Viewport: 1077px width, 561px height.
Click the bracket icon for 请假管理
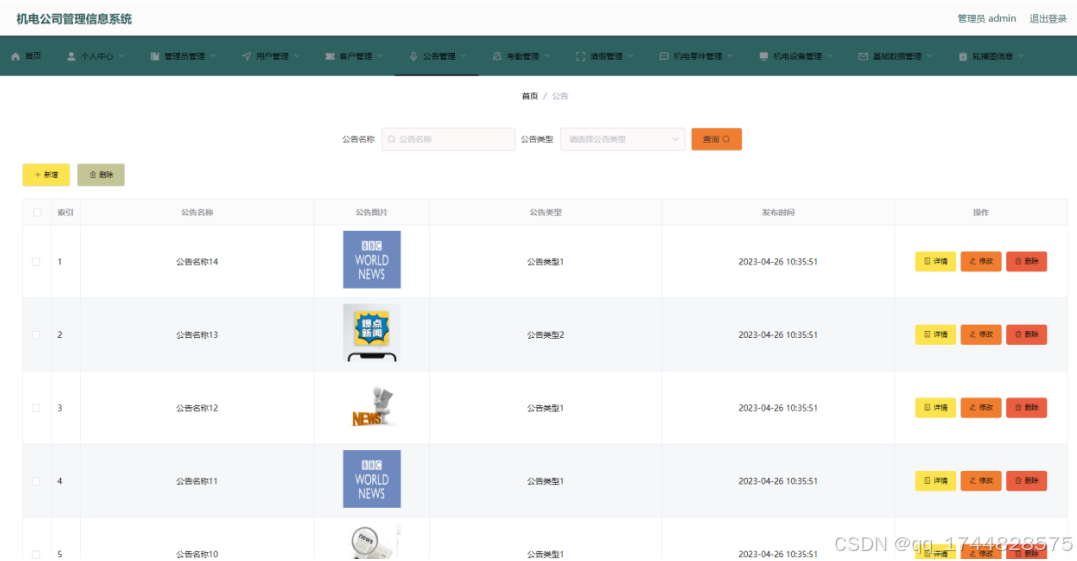point(580,56)
